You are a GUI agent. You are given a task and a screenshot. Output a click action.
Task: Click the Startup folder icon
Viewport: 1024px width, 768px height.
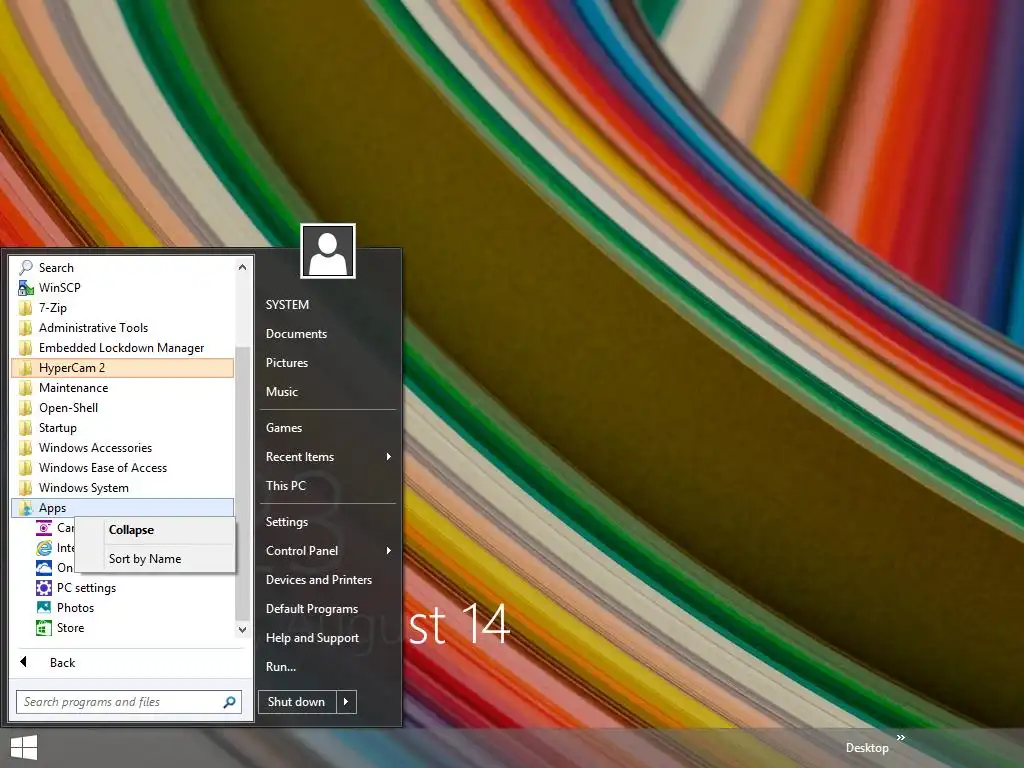[x=25, y=428]
